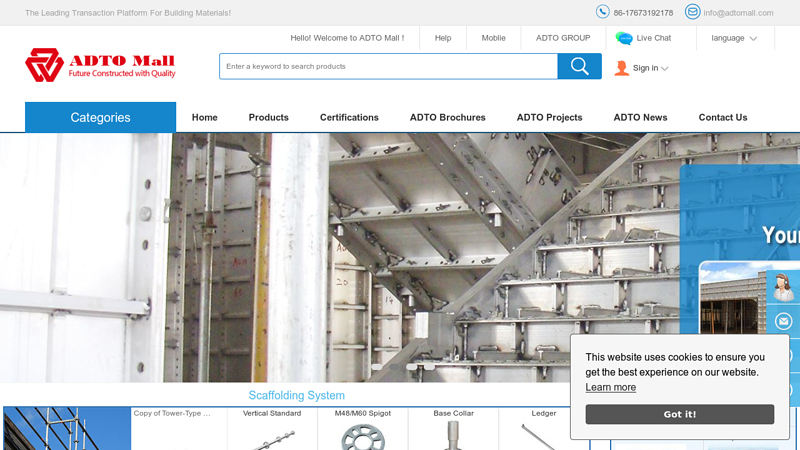
Task: Expand the language dropdown
Action: pyautogui.click(x=734, y=38)
